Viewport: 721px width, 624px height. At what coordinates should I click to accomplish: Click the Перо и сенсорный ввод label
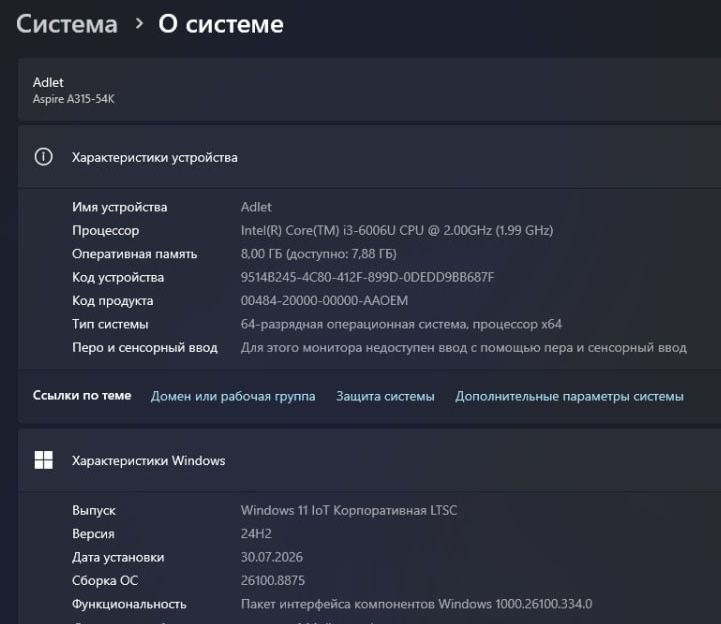point(145,348)
